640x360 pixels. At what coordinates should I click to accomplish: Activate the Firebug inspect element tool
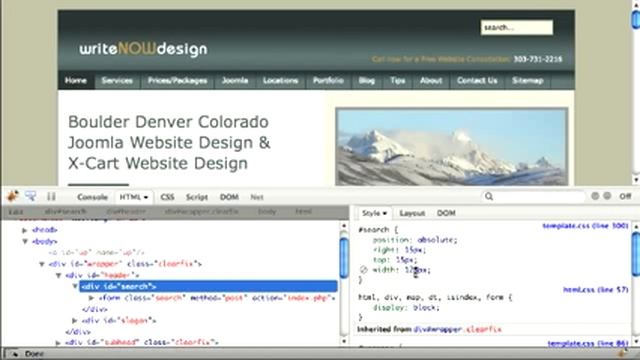(31, 196)
